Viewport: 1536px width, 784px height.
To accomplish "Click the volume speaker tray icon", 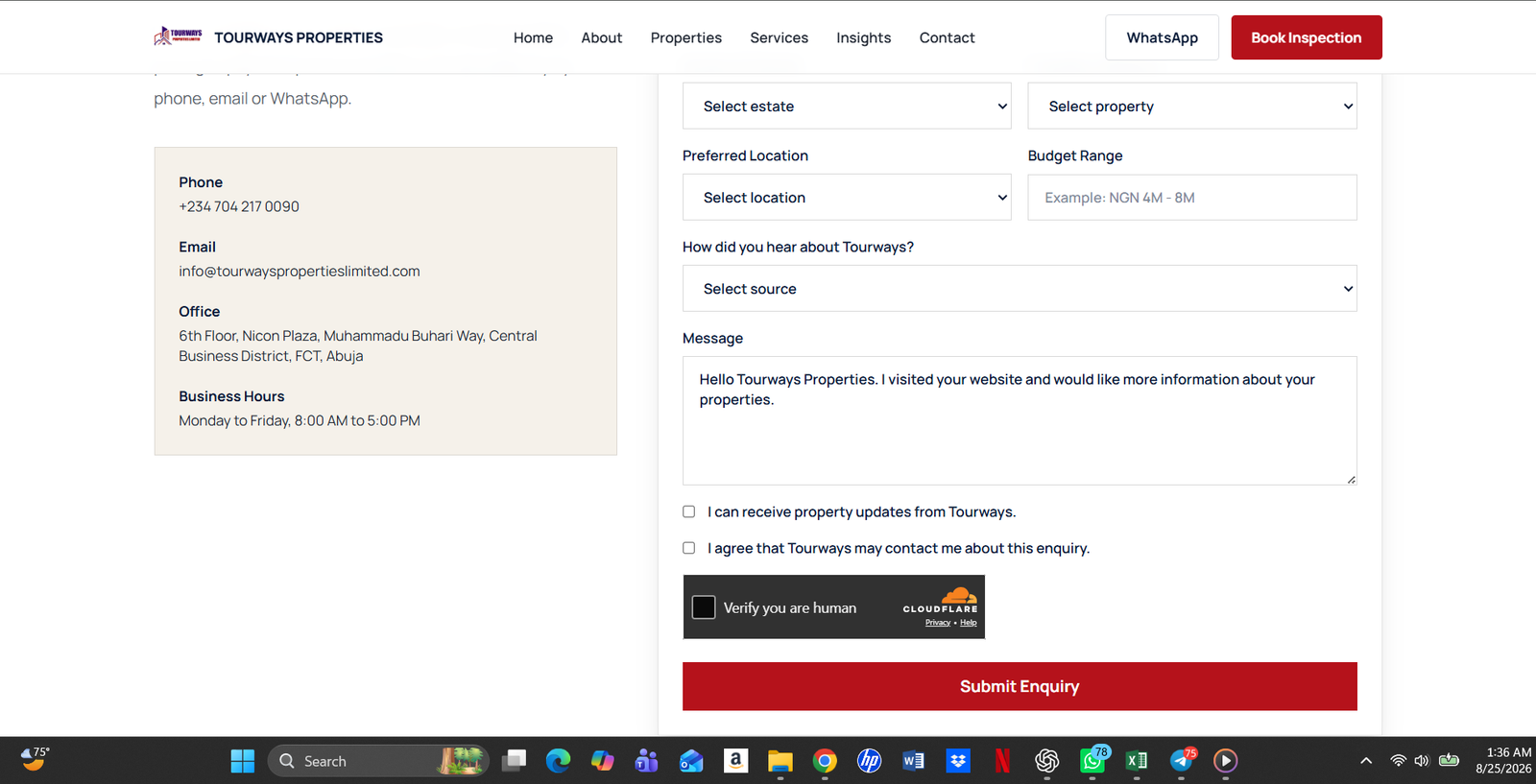I will 1422,761.
